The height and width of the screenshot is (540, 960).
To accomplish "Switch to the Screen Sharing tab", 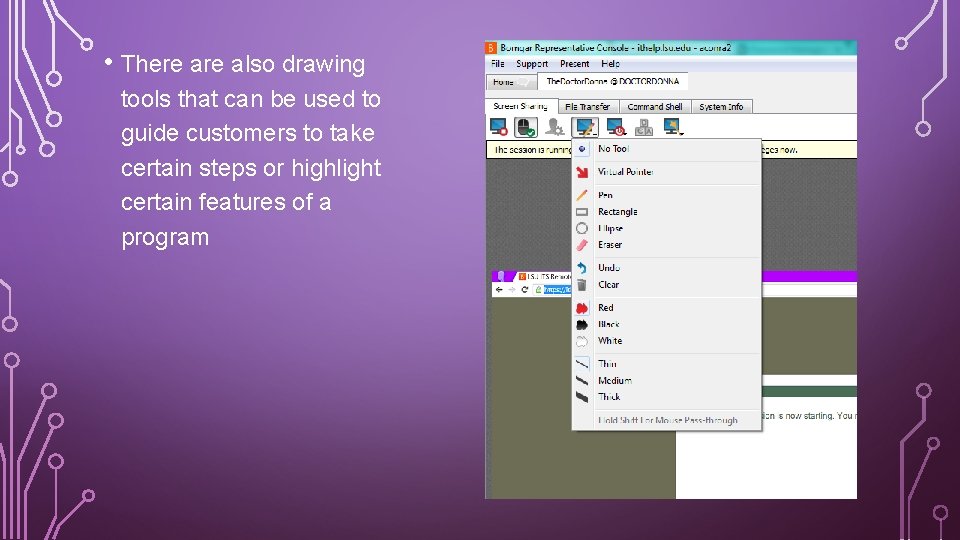I will 521,107.
